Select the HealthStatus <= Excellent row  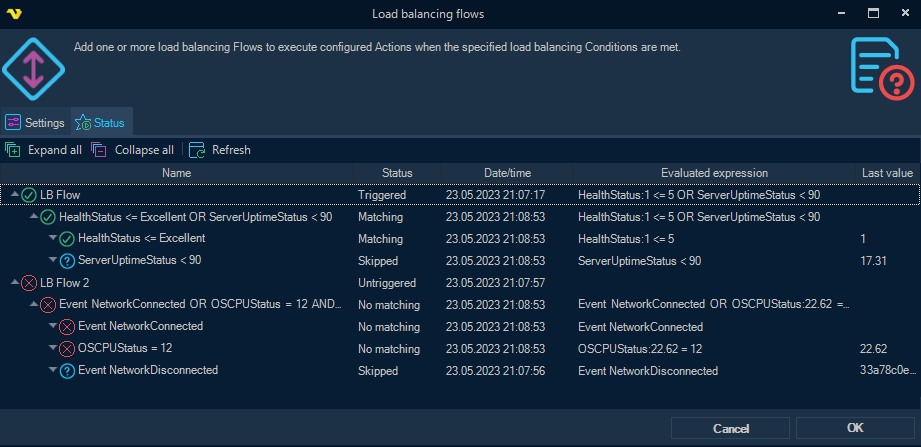pyautogui.click(x=141, y=239)
